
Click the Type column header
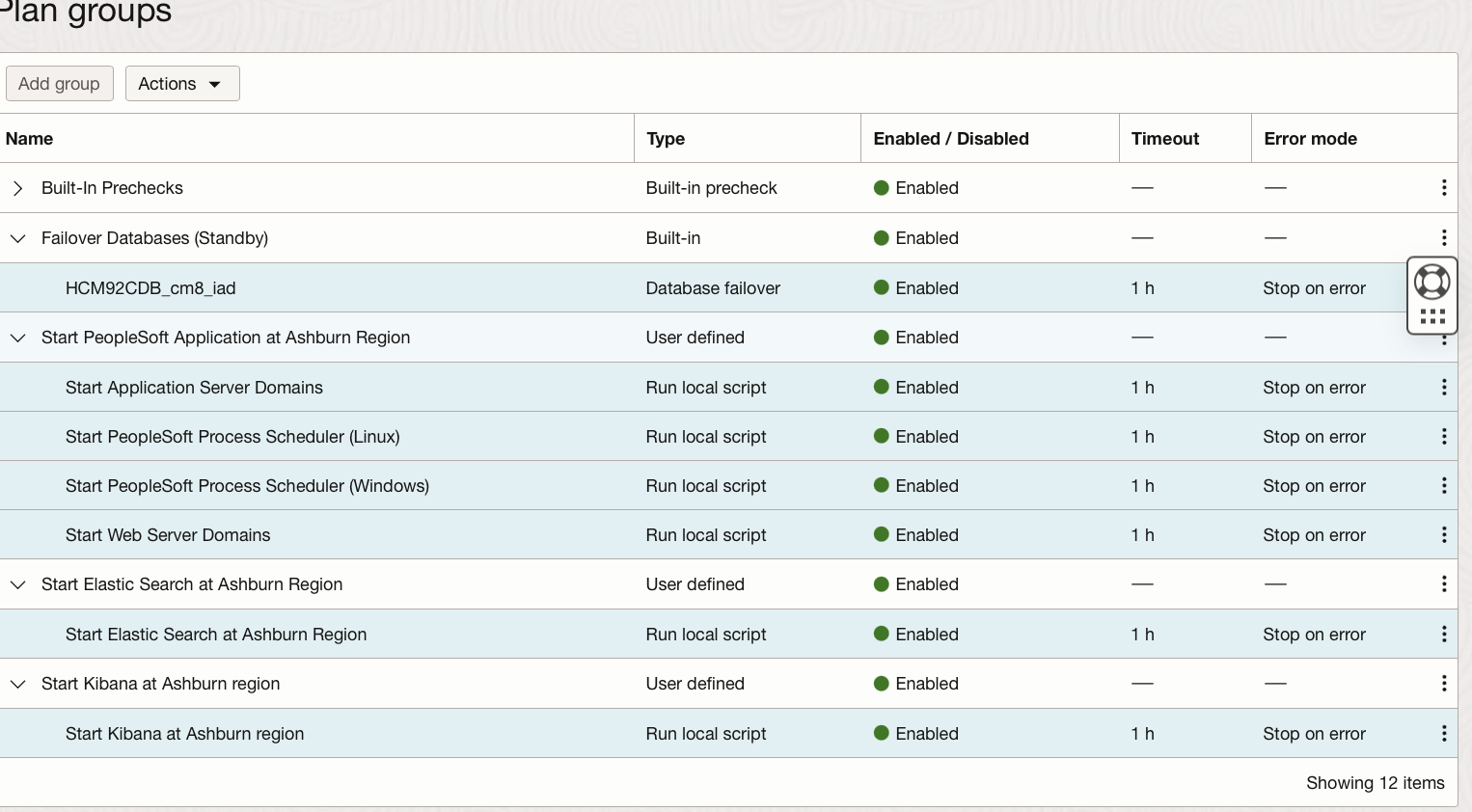tap(666, 139)
